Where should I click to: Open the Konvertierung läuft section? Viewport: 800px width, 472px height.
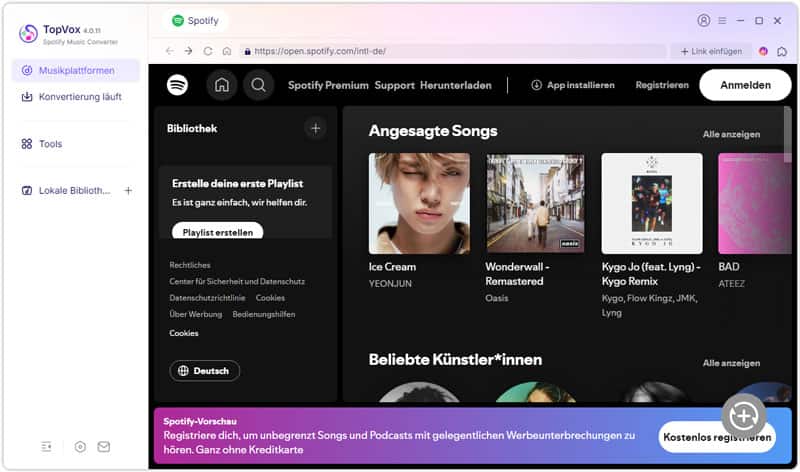click(x=76, y=96)
